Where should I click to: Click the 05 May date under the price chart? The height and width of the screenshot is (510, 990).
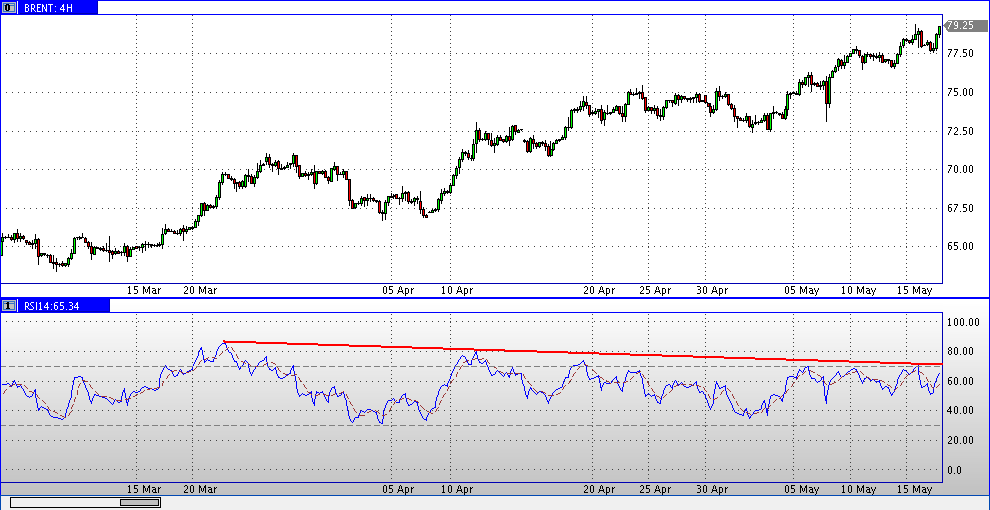[802, 290]
